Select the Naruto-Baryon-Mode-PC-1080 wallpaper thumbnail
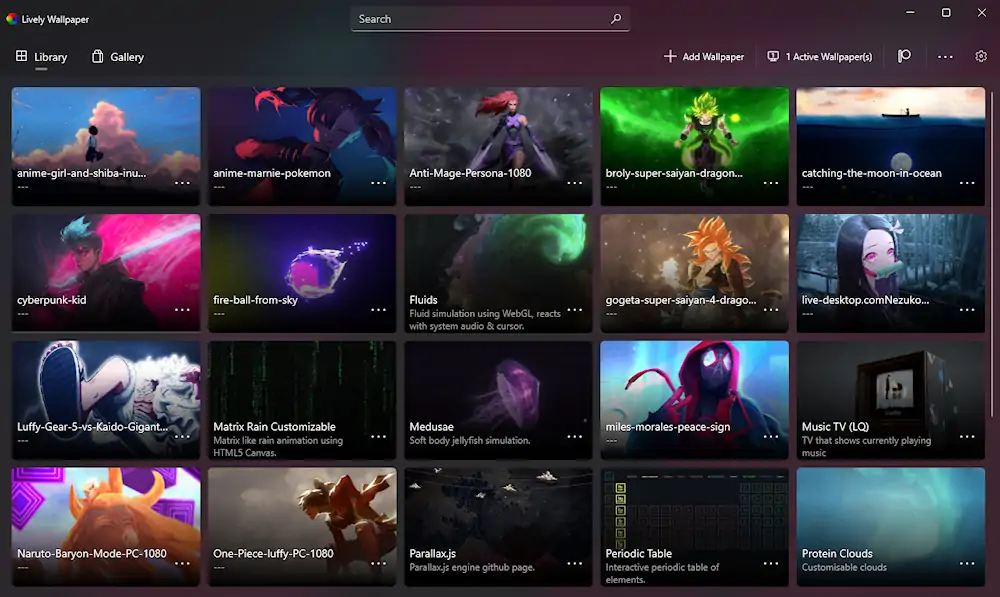 (x=106, y=527)
